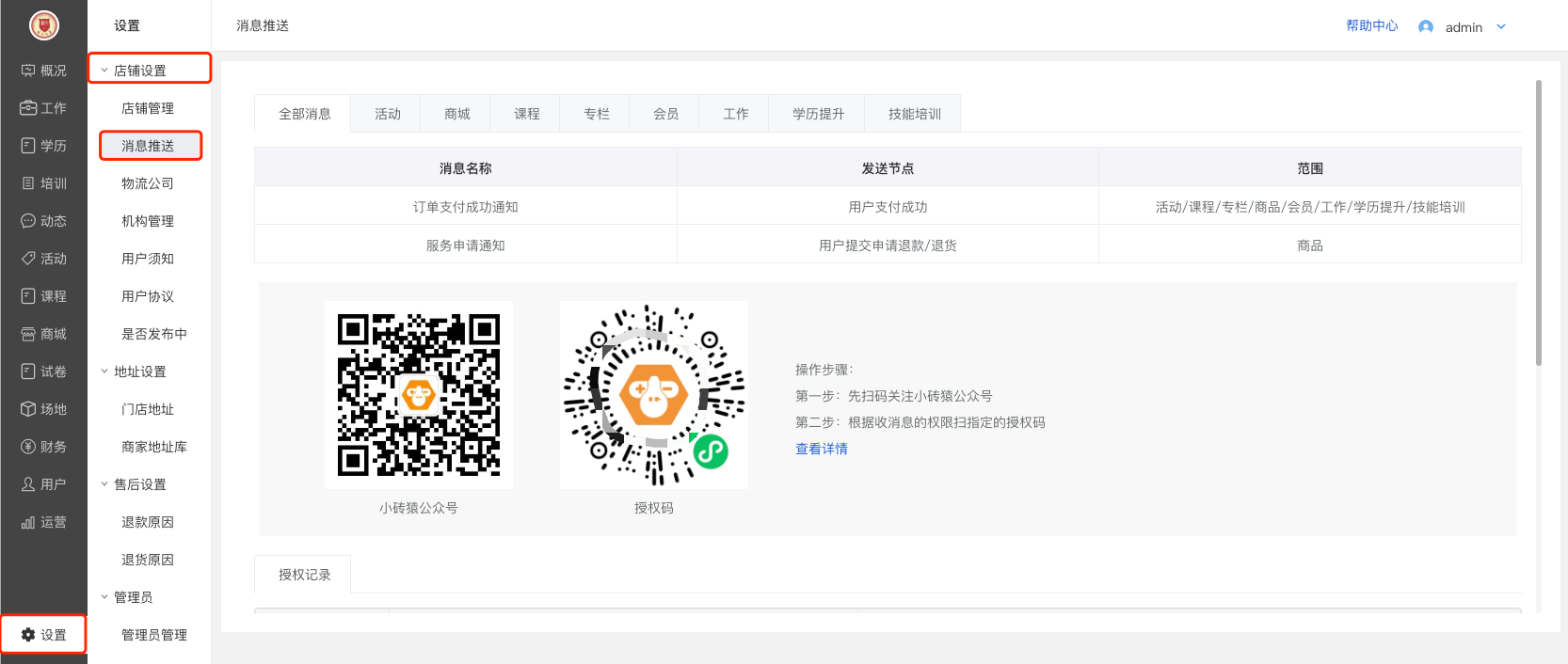Open 是否发布中 in settings menu
The image size is (1568, 664).
154,334
